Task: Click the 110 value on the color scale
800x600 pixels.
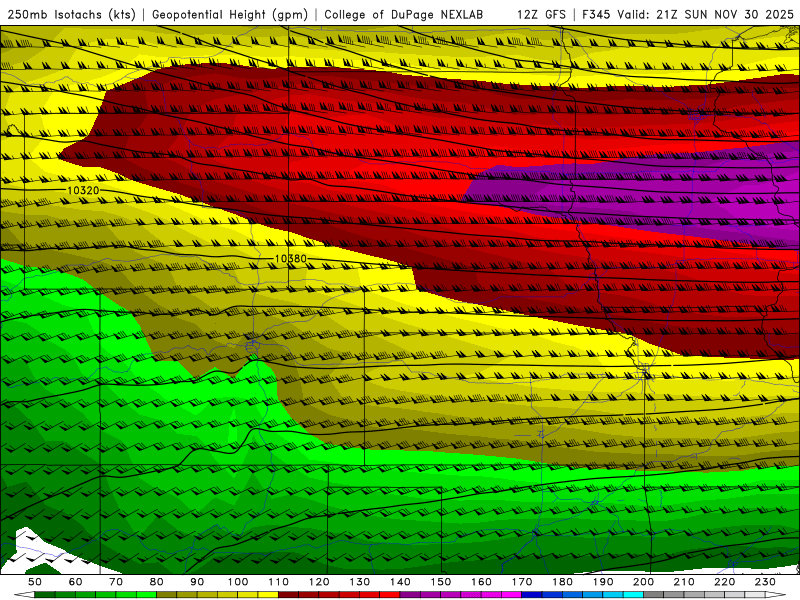Action: pyautogui.click(x=279, y=582)
